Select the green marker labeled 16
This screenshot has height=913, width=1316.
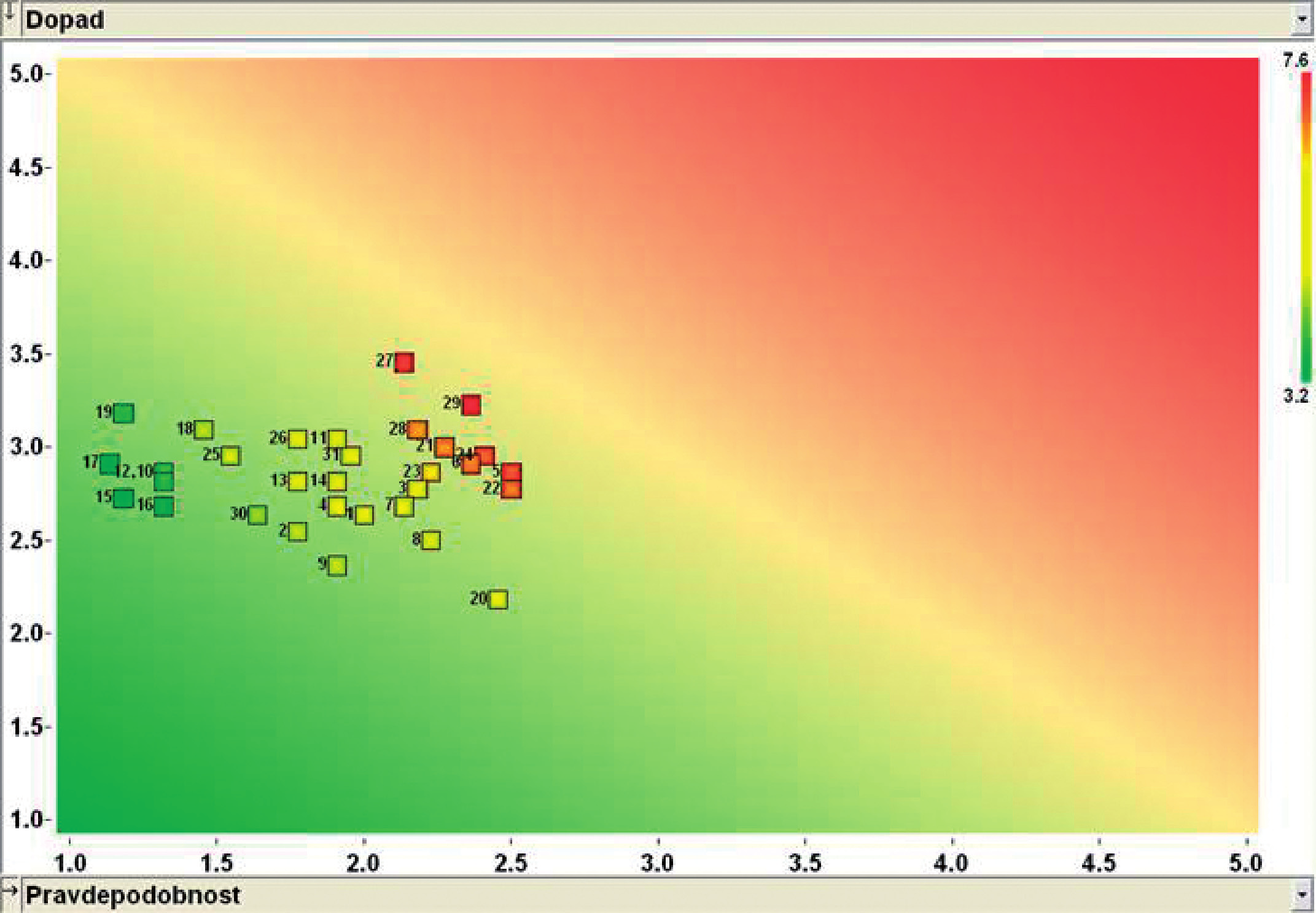pyautogui.click(x=164, y=507)
